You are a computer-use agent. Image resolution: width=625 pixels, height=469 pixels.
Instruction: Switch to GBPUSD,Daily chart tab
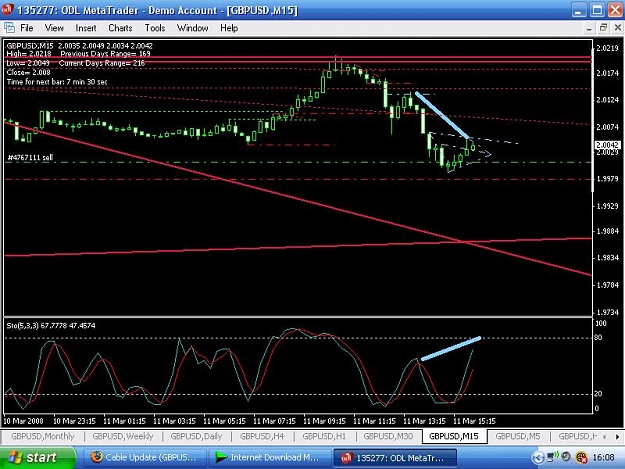point(196,436)
